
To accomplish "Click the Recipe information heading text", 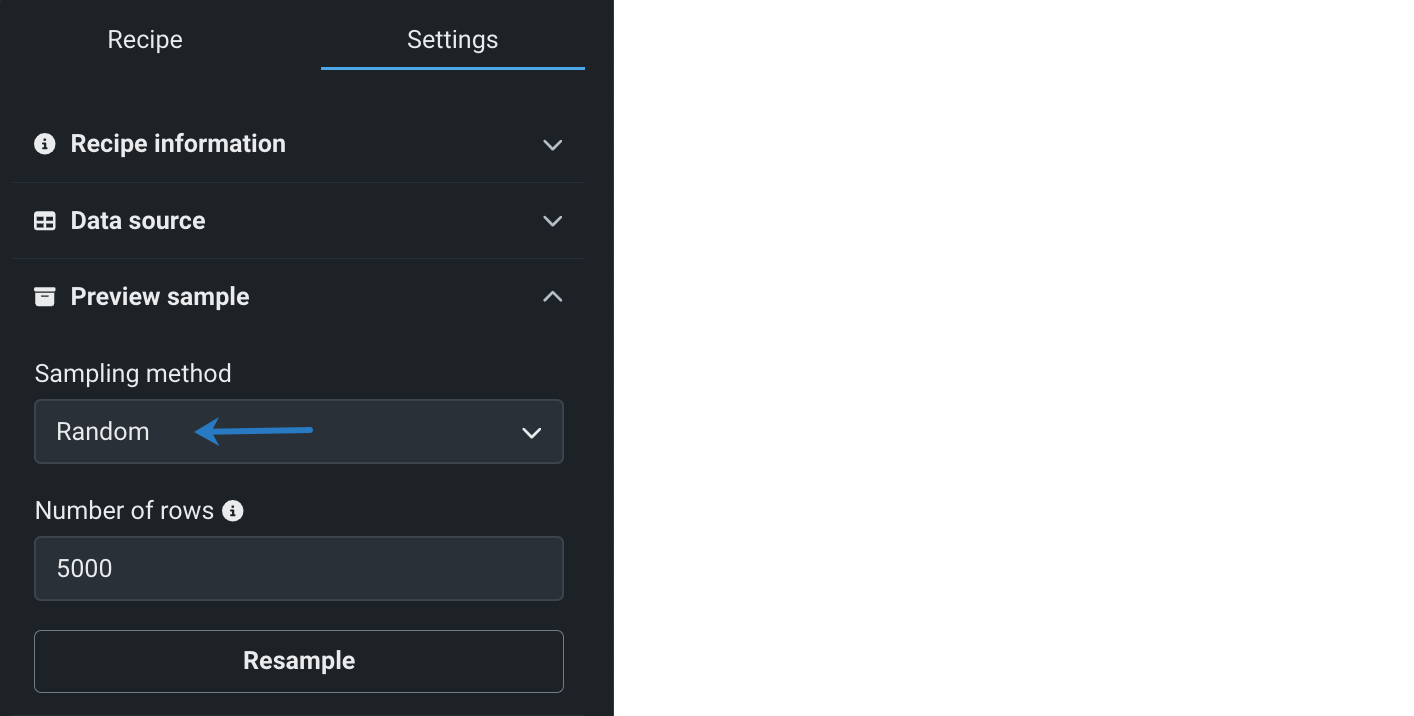I will coord(178,144).
